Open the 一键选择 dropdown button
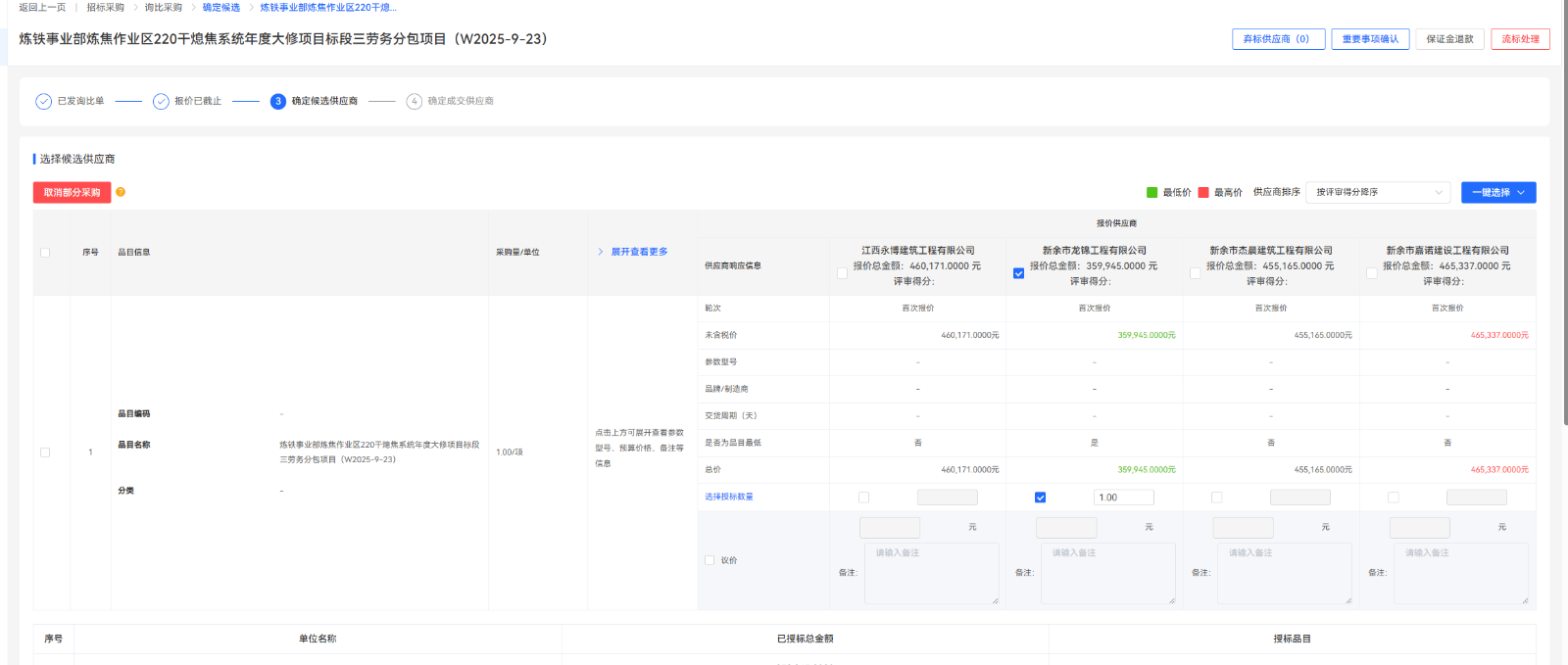Screen dimensions: 1568x665 pyautogui.click(x=1497, y=192)
